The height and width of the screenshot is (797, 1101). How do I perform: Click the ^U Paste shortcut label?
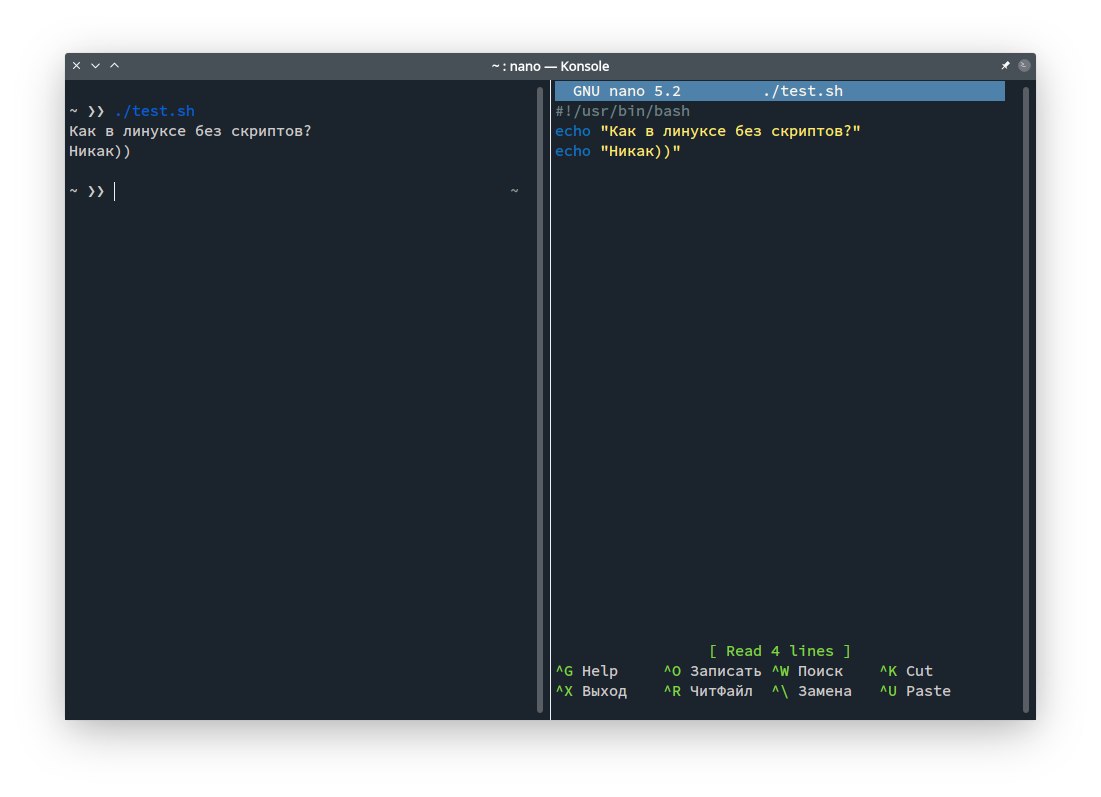pyautogui.click(x=915, y=691)
